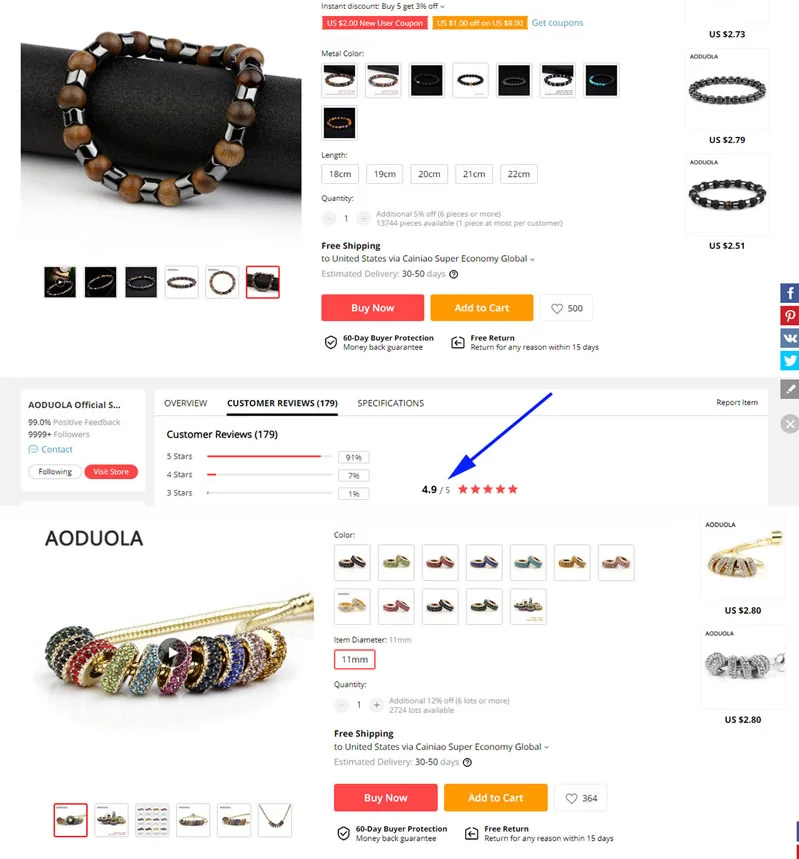The width and height of the screenshot is (799, 859).
Task: Play the product video on charm image
Action: 173,652
